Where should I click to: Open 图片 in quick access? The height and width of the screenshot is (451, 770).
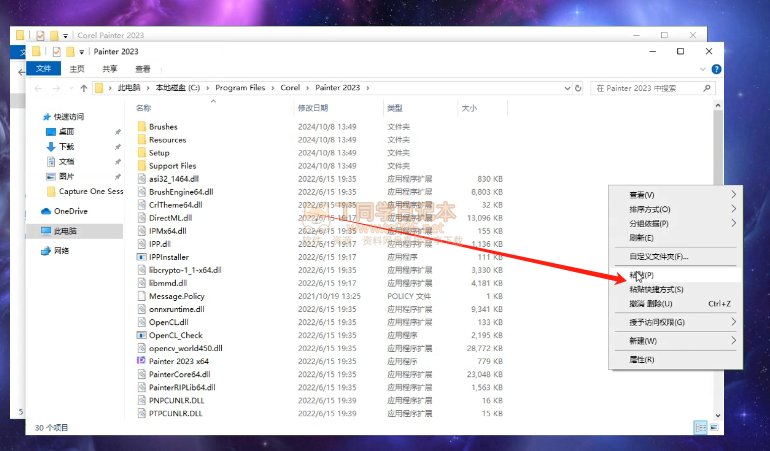tap(66, 176)
